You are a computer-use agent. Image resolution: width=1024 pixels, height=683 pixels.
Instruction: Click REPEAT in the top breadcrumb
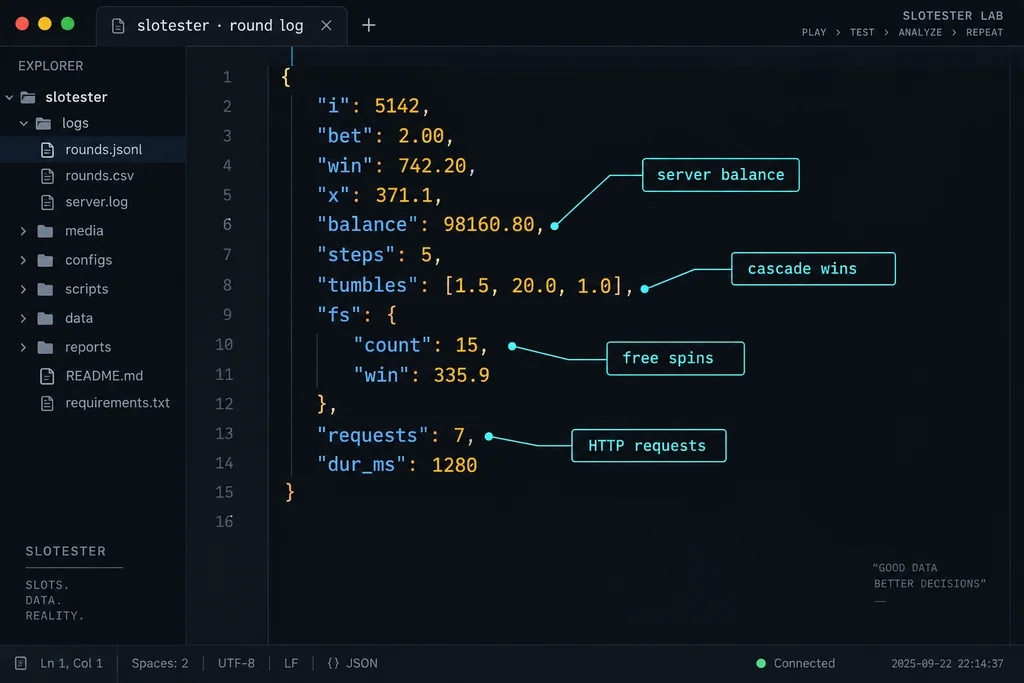pyautogui.click(x=984, y=33)
